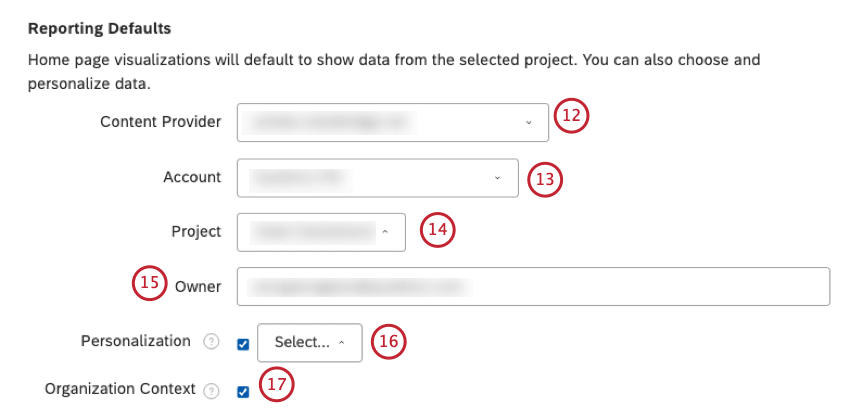Open the Content Provider dropdown
This screenshot has height=420, width=850.
pos(393,123)
